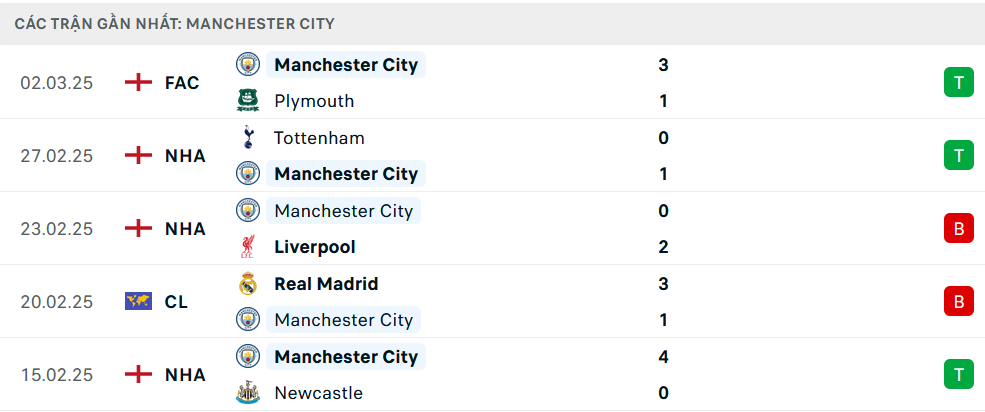Select the FAC competition label
Image resolution: width=985 pixels, height=412 pixels.
pyautogui.click(x=182, y=83)
